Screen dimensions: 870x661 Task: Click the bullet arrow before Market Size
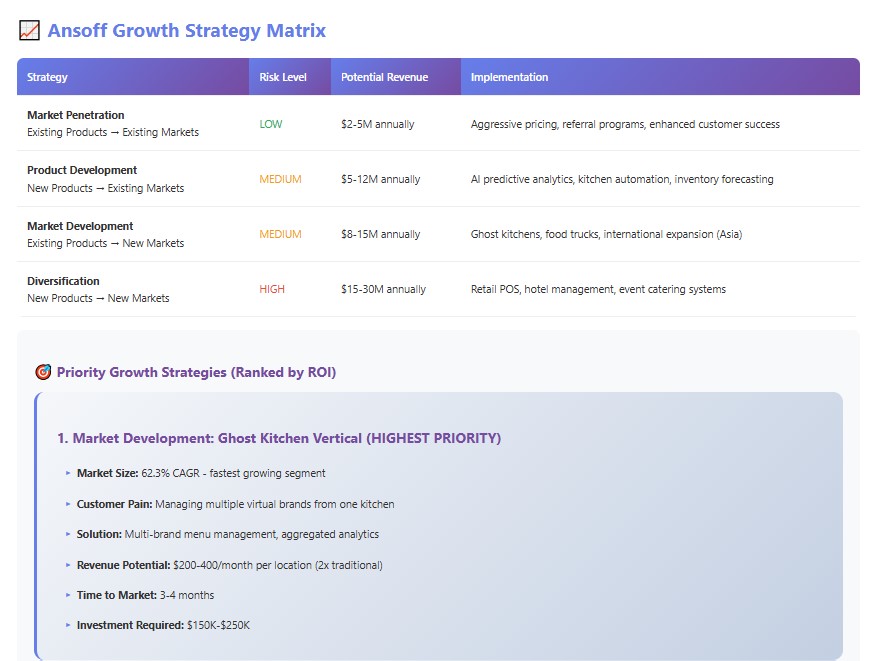(x=68, y=473)
